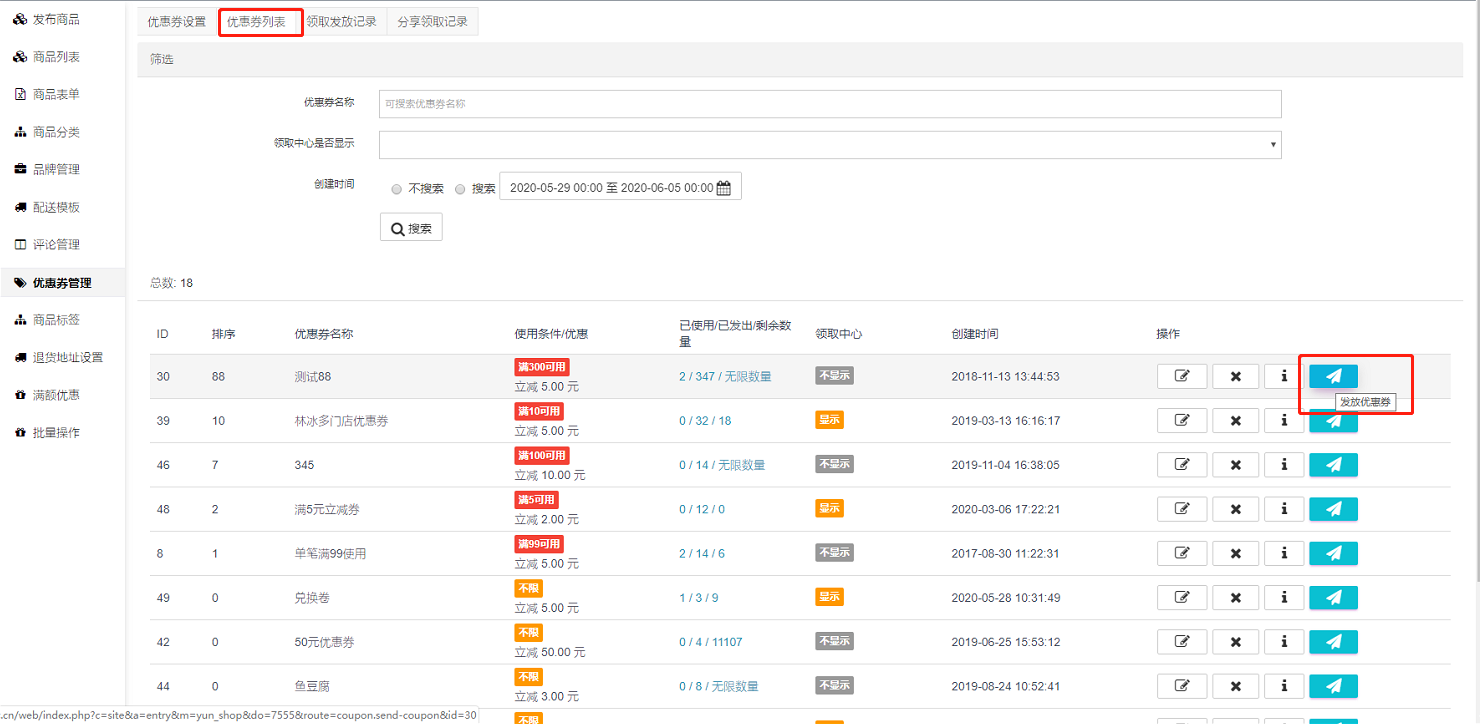Send coupon 345 with paper-plane button
This screenshot has height=724, width=1480.
pos(1333,465)
